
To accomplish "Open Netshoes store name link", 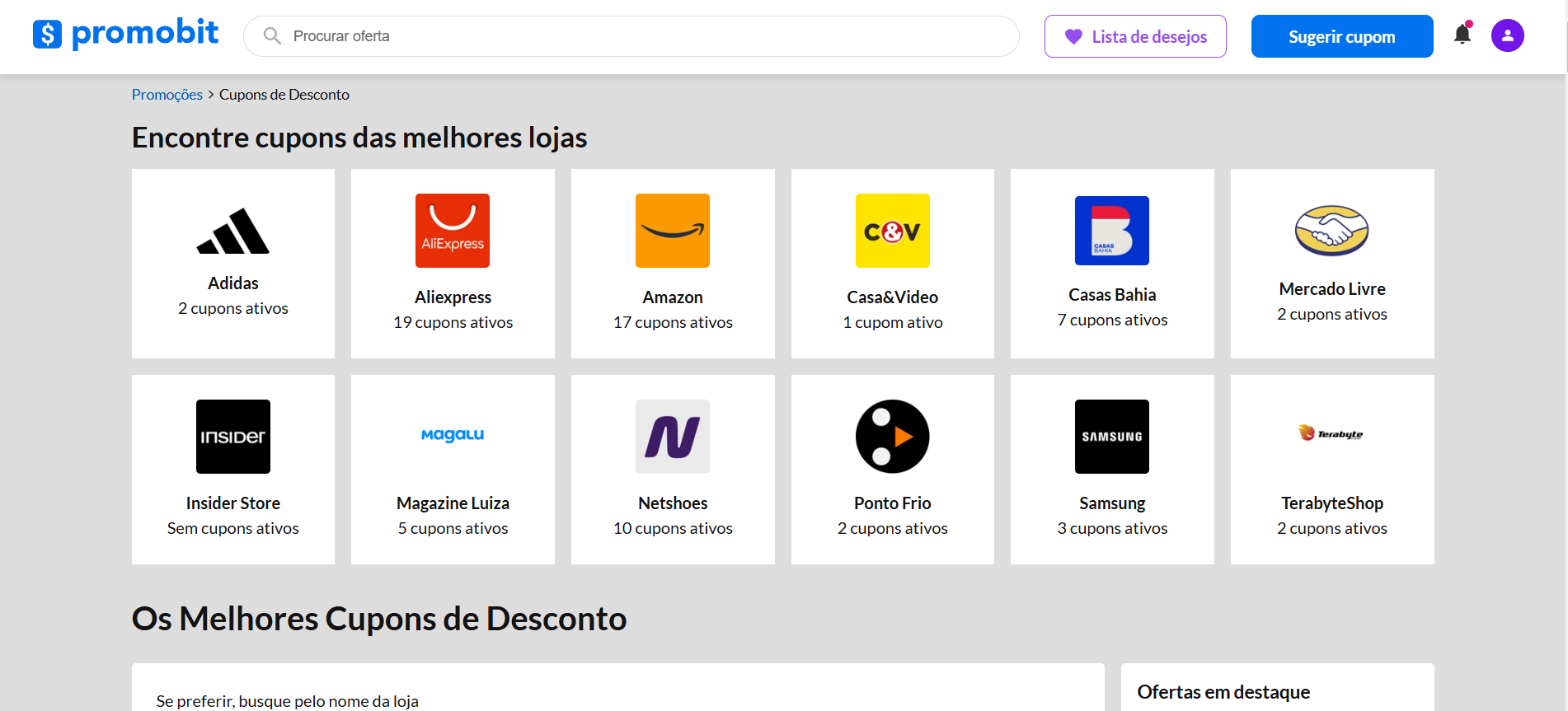I will point(673,503).
